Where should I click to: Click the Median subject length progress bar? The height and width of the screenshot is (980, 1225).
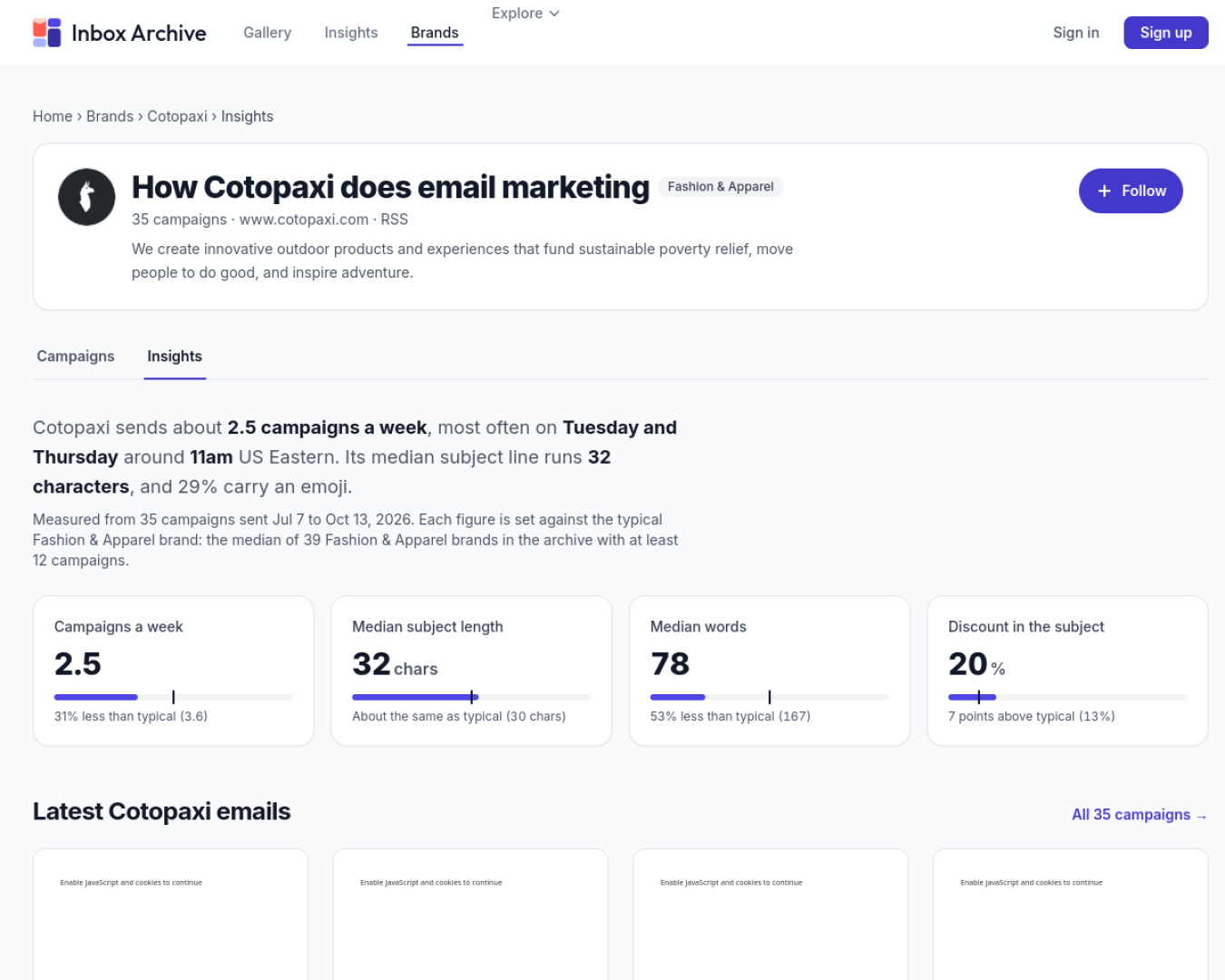point(471,697)
